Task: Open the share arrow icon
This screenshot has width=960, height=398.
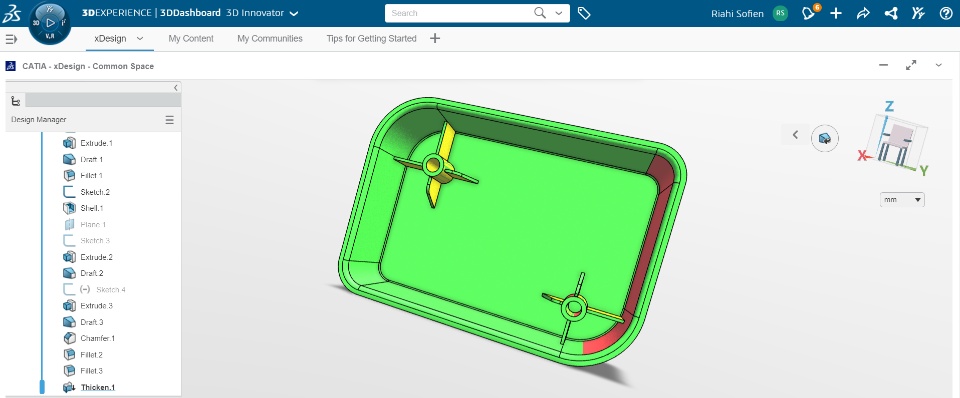Action: (x=863, y=13)
